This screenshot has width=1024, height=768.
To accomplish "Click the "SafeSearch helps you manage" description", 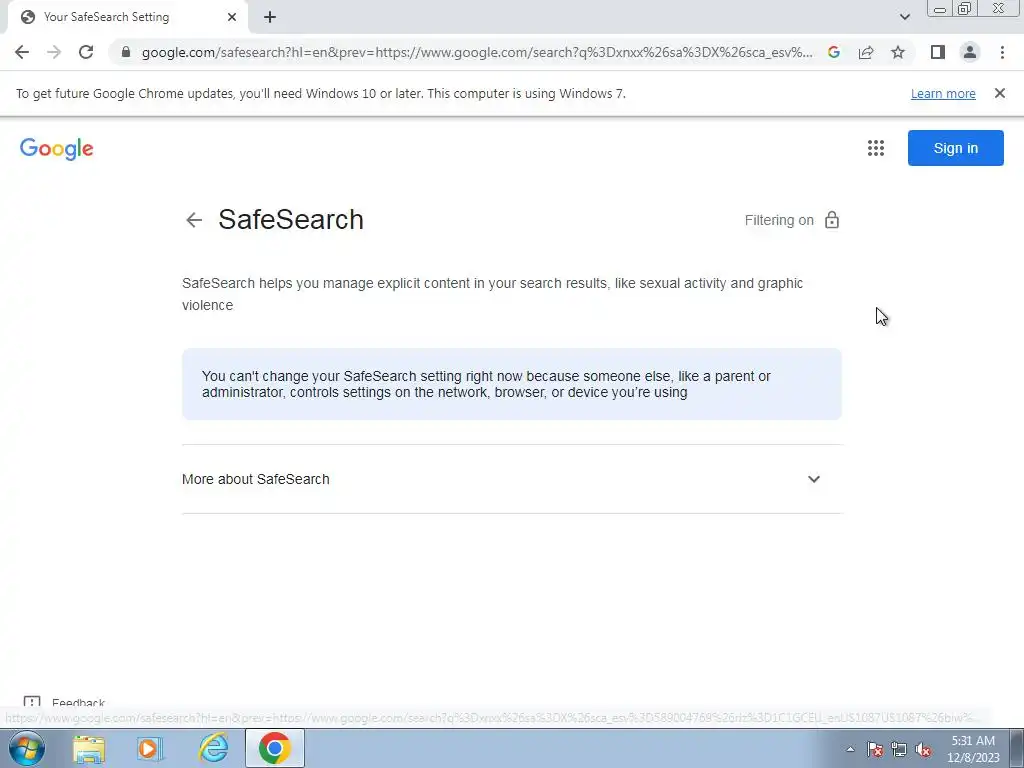I will (492, 294).
